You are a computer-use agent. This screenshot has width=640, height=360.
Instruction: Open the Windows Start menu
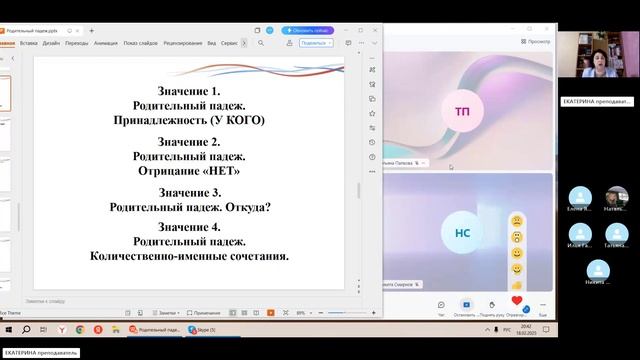click(8, 329)
